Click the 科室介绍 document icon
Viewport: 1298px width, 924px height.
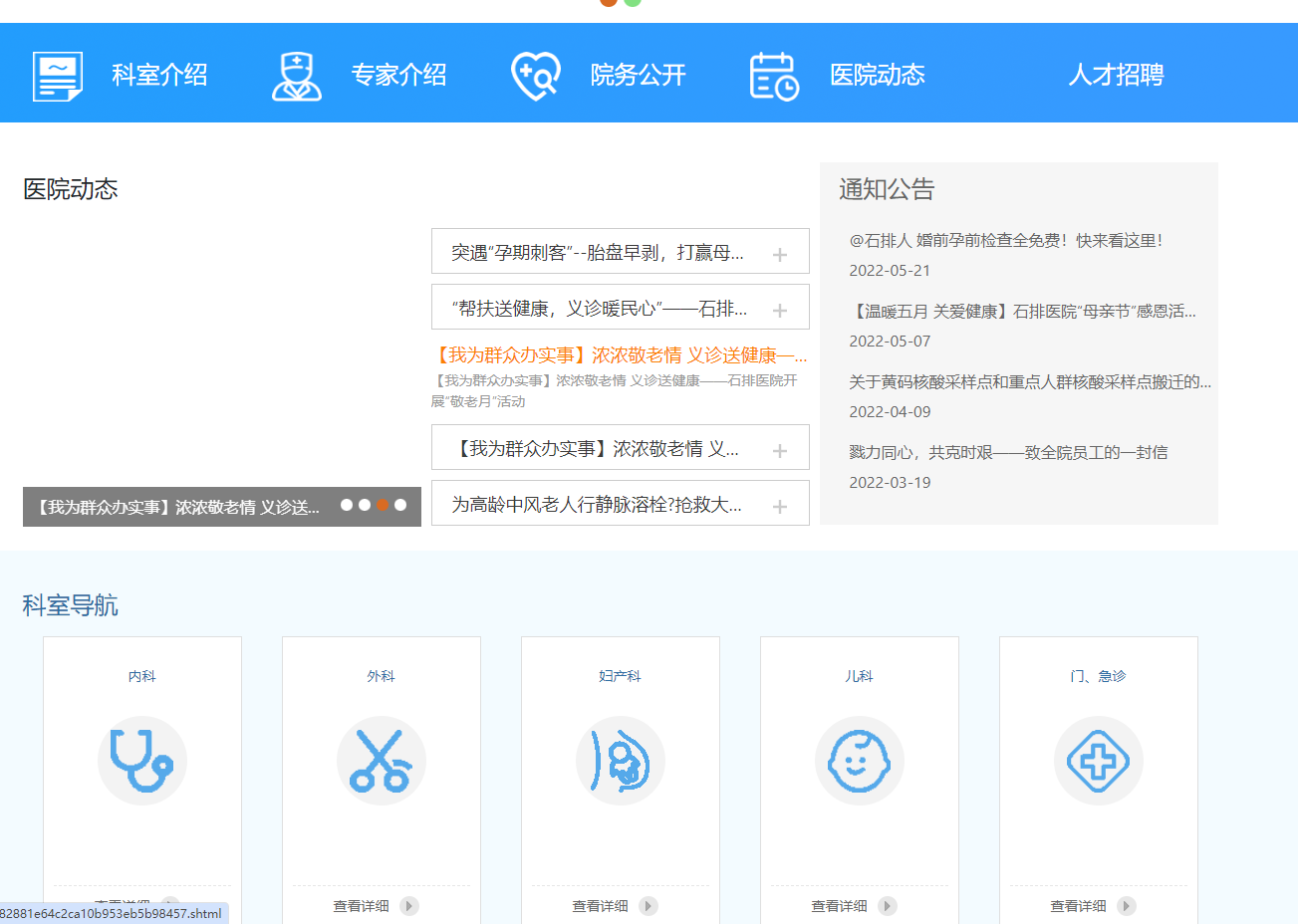point(58,76)
